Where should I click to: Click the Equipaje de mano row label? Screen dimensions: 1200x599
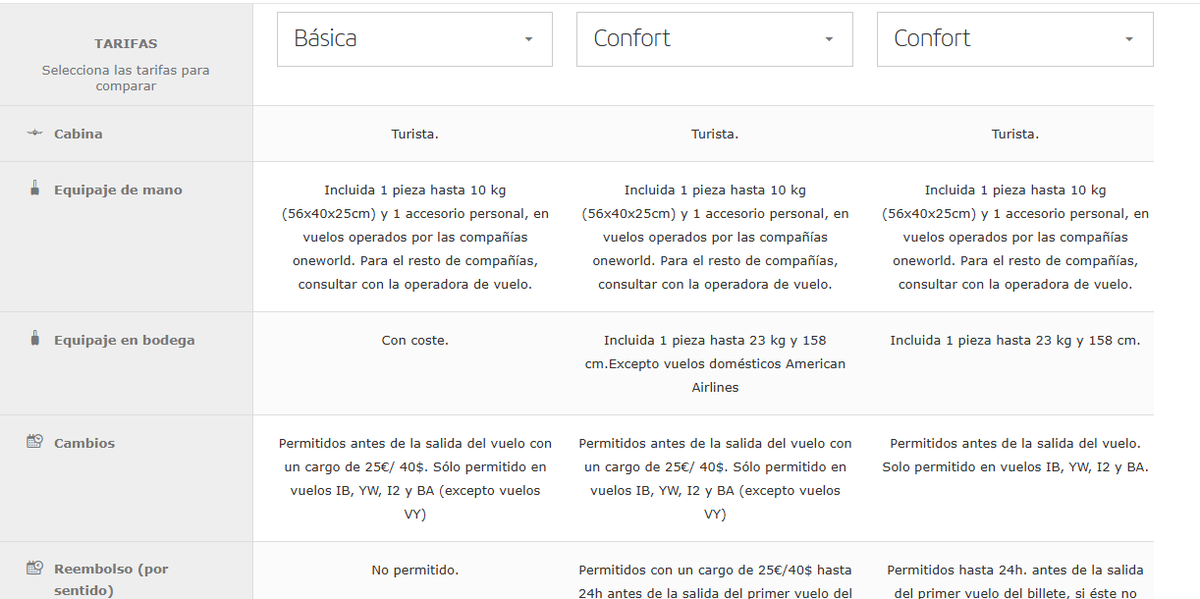click(x=118, y=190)
